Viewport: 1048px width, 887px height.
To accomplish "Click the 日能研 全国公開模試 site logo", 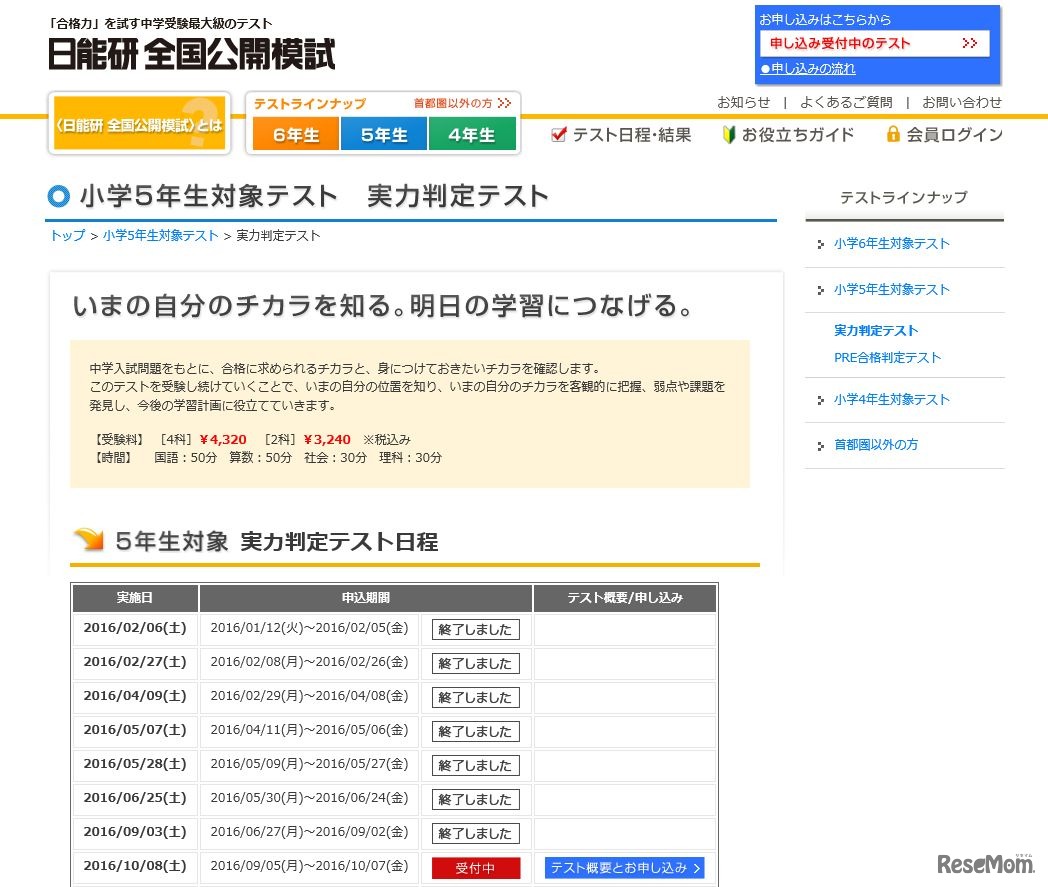I will (191, 54).
